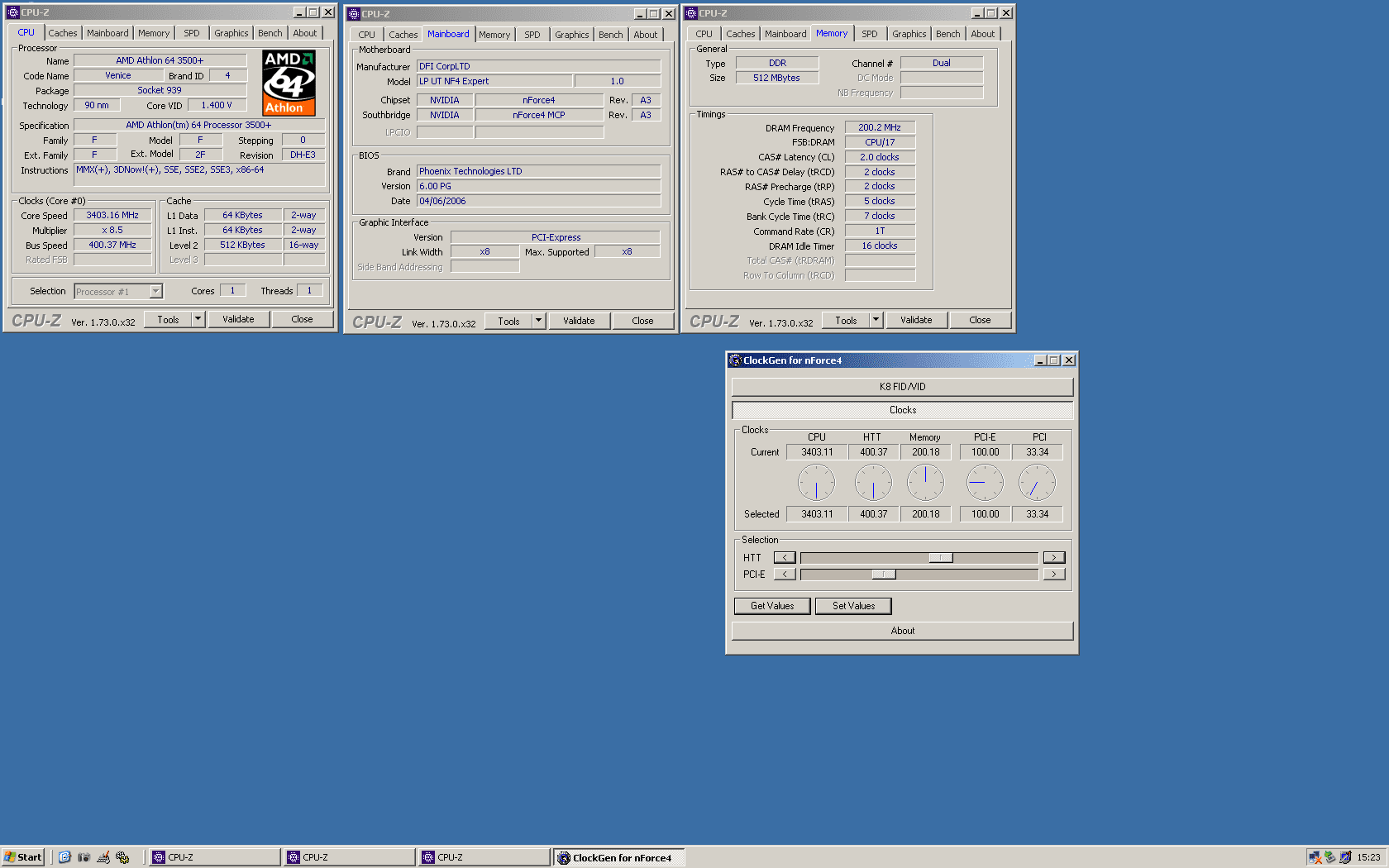
Task: Click HTT slider left arrow in ClockGen
Action: (x=785, y=558)
